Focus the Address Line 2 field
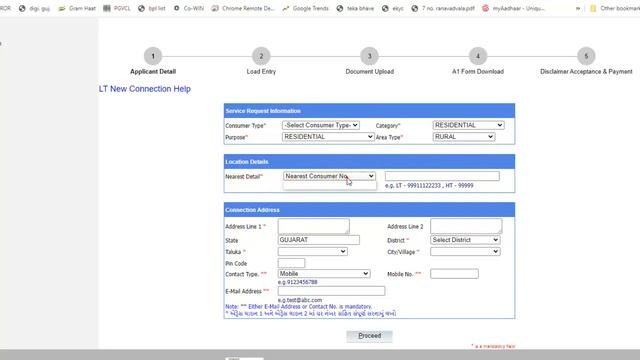Screen dimensions: 640x360 coord(466,226)
